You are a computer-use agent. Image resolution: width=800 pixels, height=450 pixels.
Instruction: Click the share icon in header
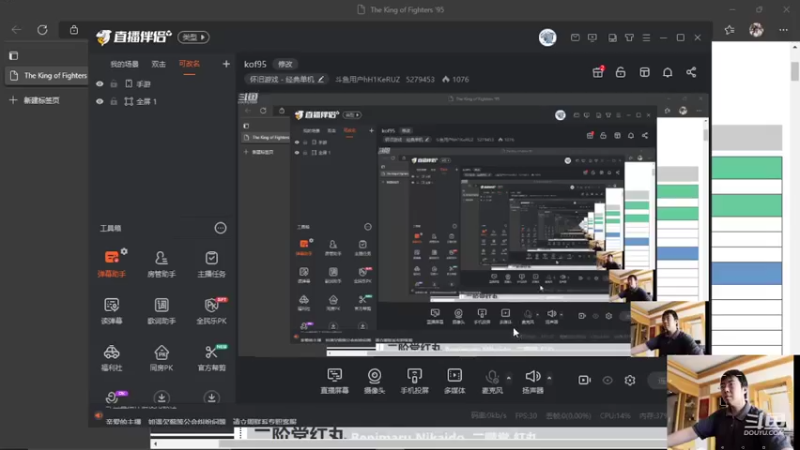(691, 72)
